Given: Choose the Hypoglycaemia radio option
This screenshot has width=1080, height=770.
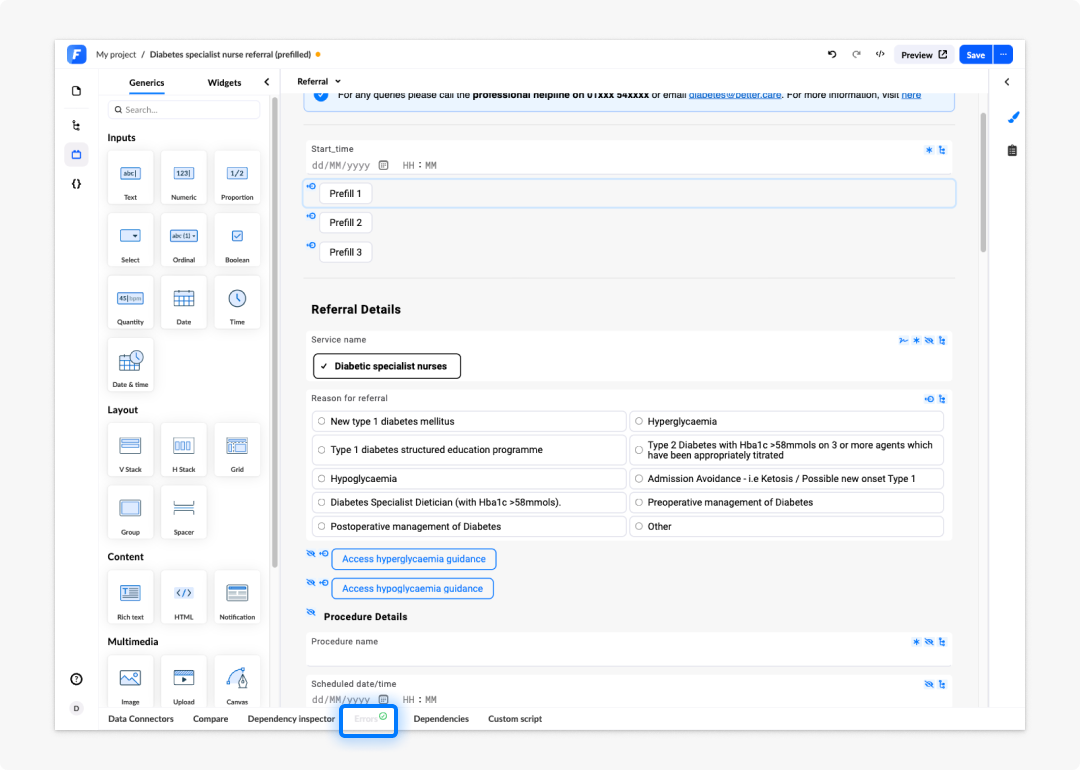Looking at the screenshot, I should pyautogui.click(x=469, y=479).
